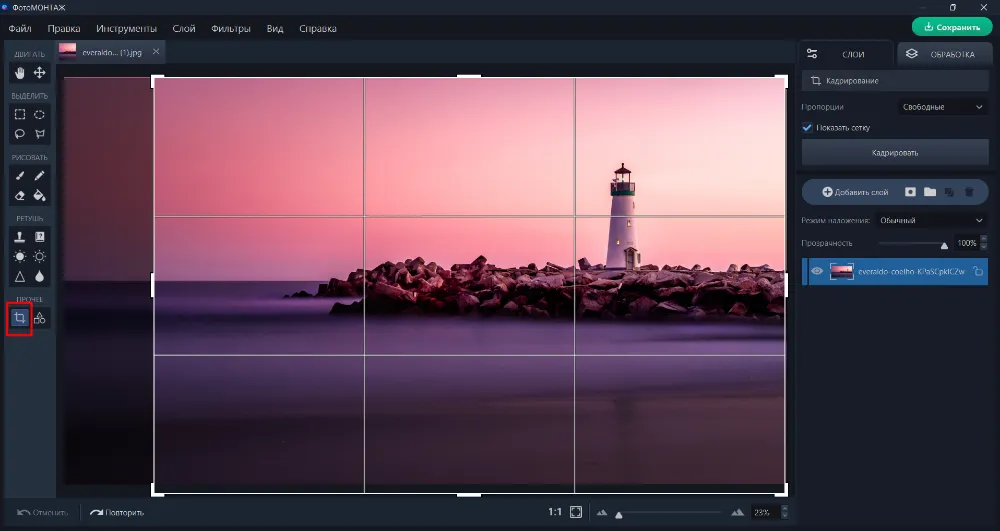Image resolution: width=1000 pixels, height=531 pixels.
Task: Increase opacity value with up arrow
Action: click(x=983, y=239)
